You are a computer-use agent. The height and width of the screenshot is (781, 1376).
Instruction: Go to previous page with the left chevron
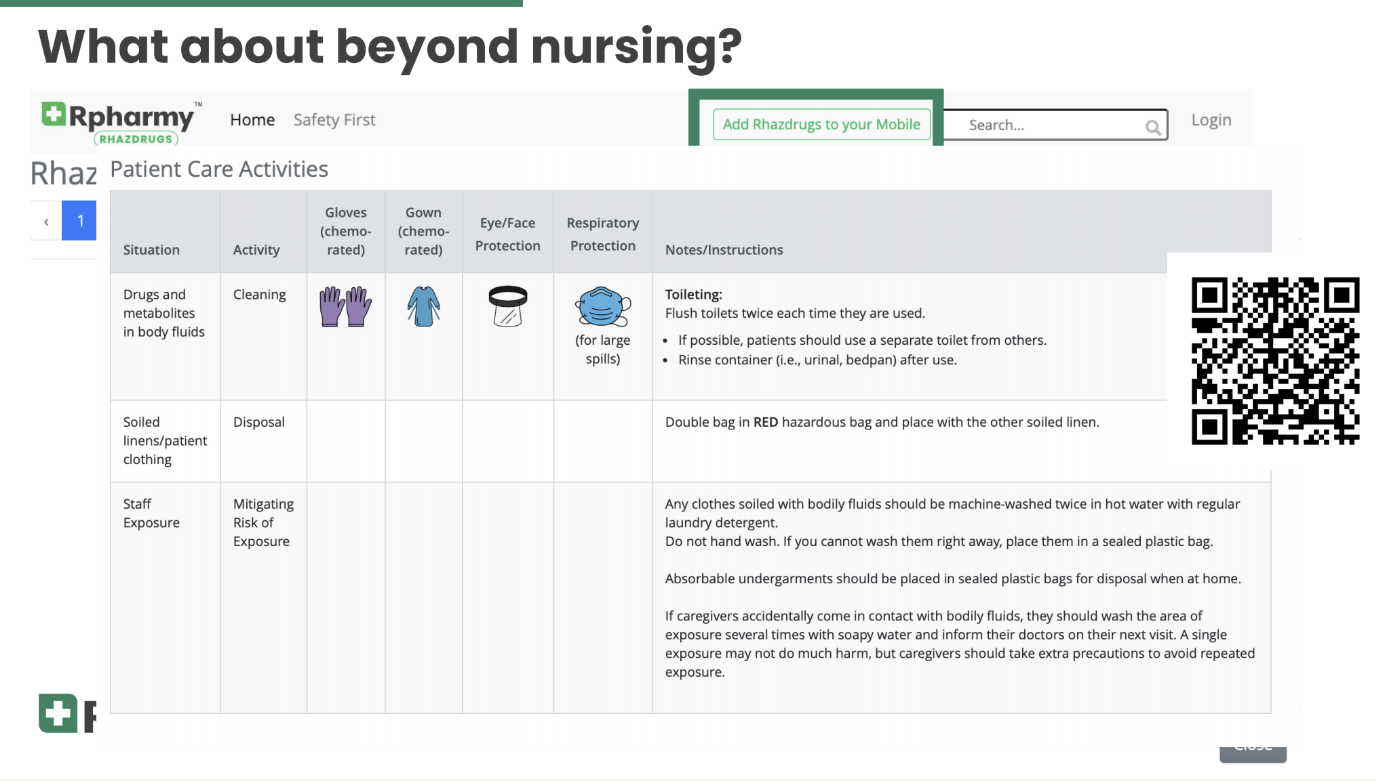point(46,221)
